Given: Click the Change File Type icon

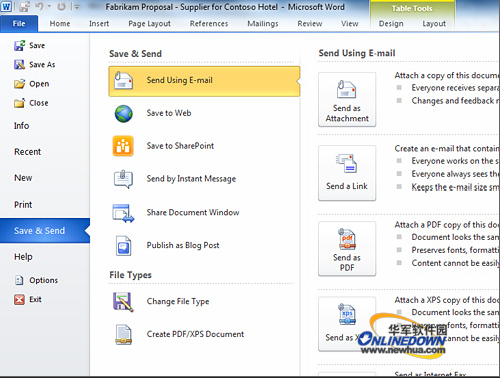Looking at the screenshot, I should 123,302.
